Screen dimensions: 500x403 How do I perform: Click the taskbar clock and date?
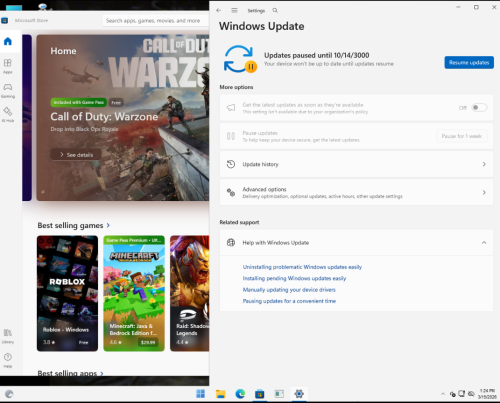pos(487,394)
